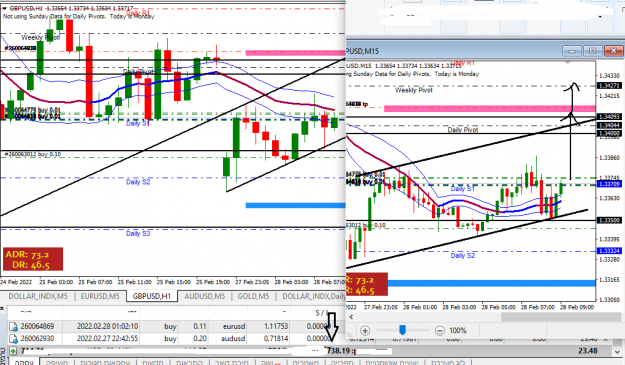Image resolution: width=625 pixels, height=365 pixels.
Task: Select ticket number 260062930
Action: tap(37, 339)
